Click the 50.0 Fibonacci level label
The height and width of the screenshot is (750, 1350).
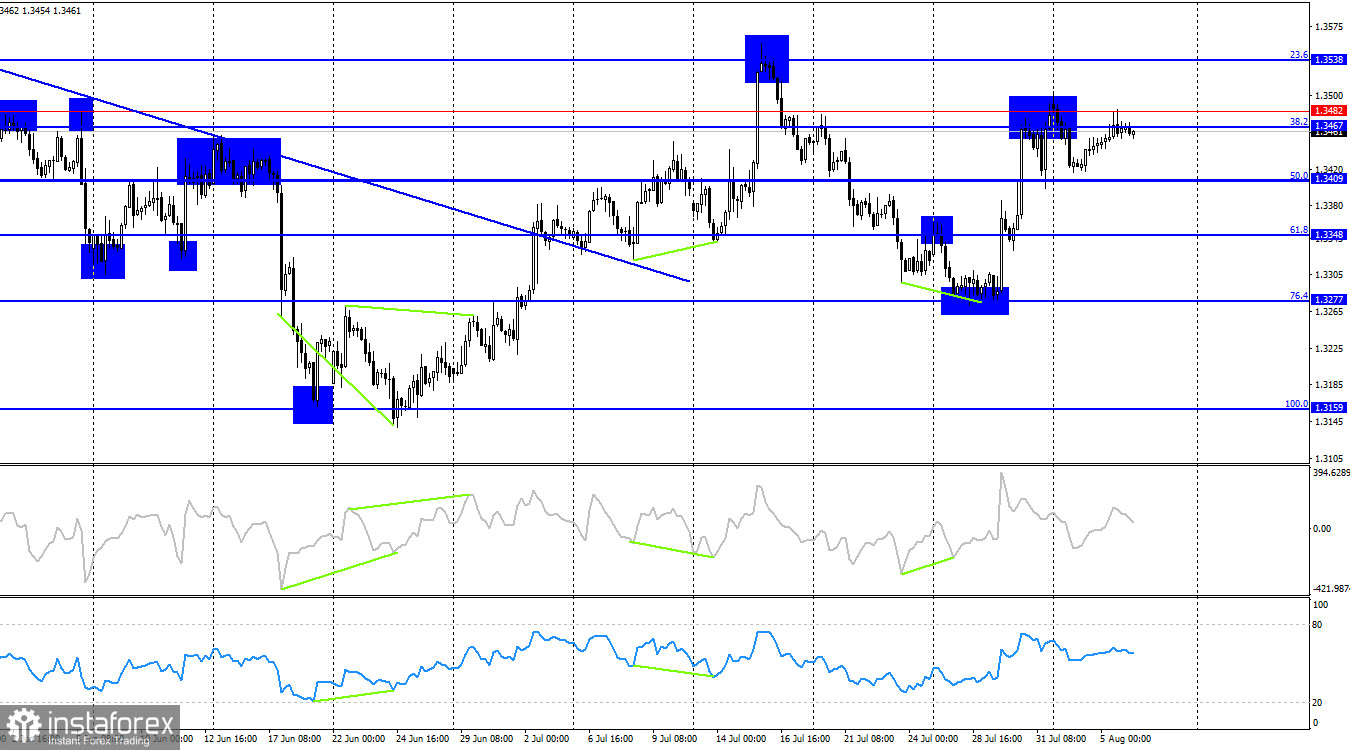1299,175
